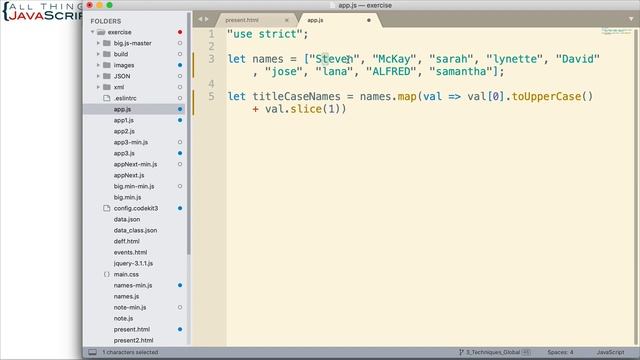The height and width of the screenshot is (360, 640).
Task: Click the blue status dot beside app1.js
Action: point(180,120)
